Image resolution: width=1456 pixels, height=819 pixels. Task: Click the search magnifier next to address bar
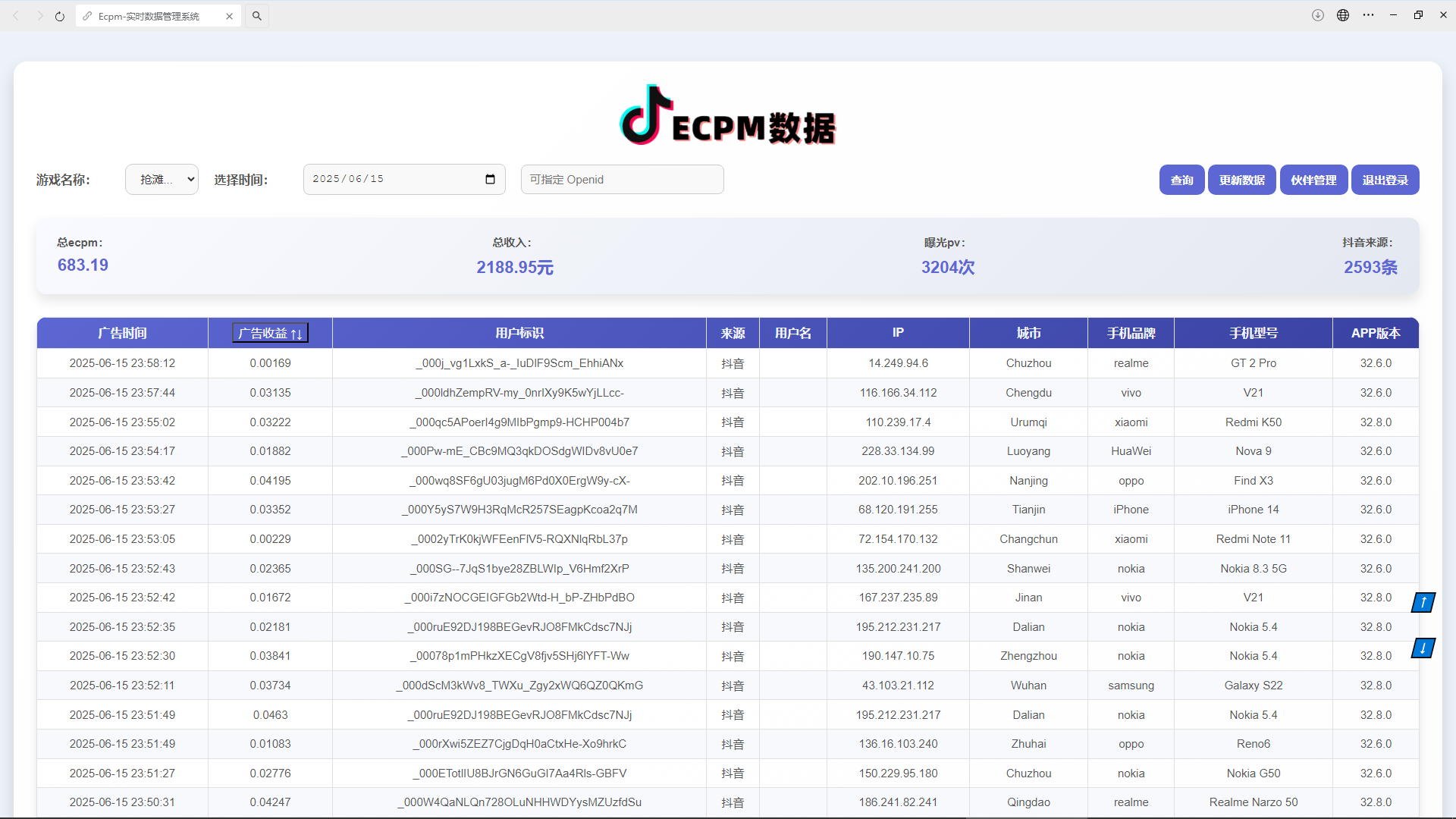(x=257, y=15)
